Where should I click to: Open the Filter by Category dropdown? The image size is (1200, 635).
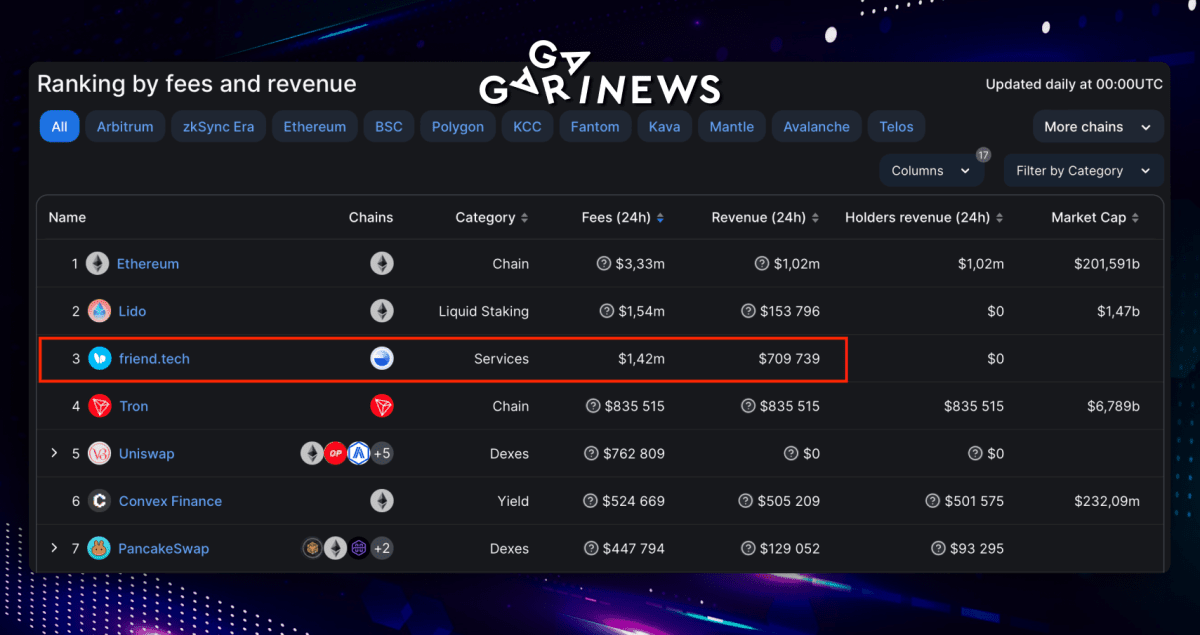click(1083, 171)
